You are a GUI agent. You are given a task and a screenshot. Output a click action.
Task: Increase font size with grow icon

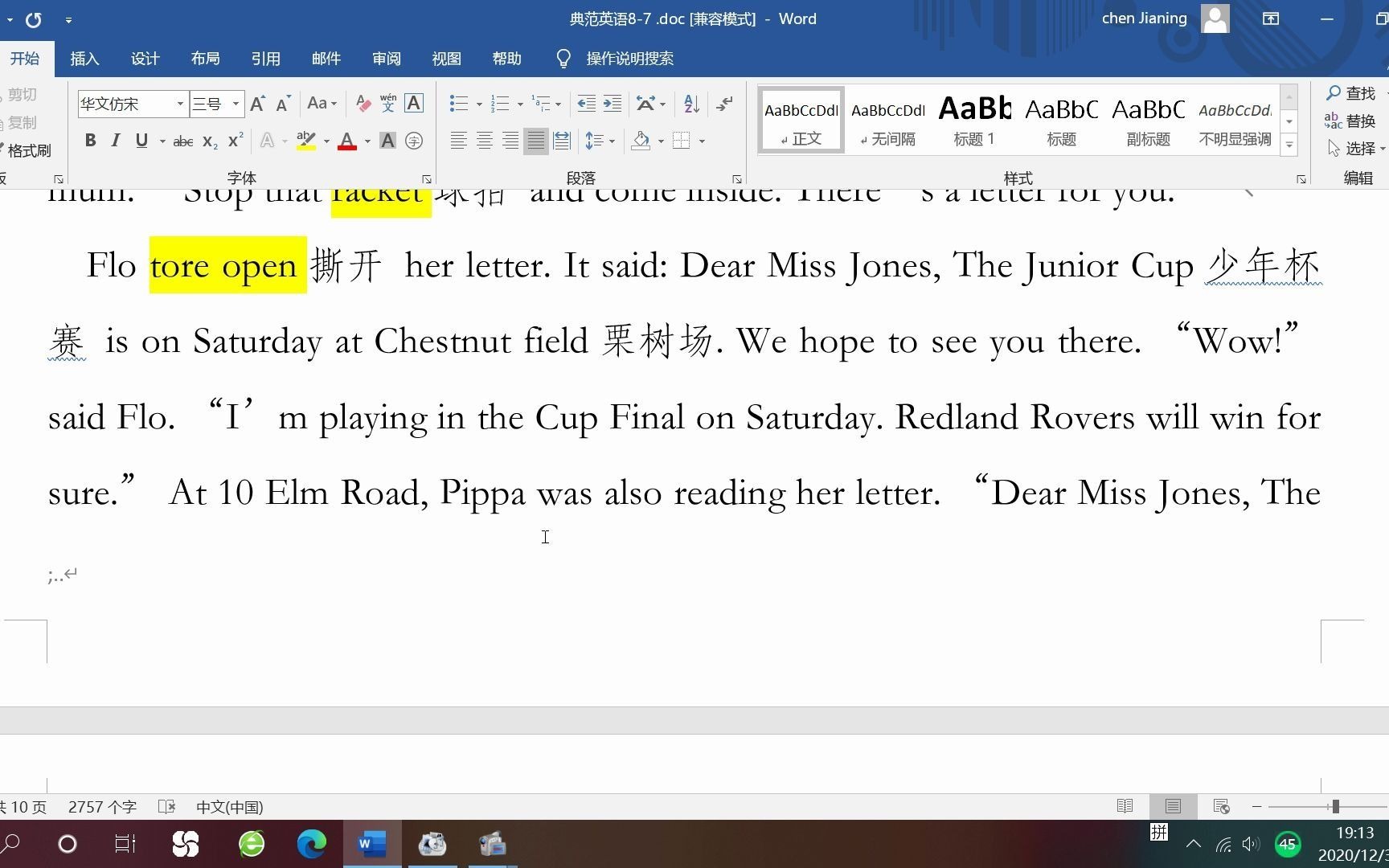tap(257, 104)
